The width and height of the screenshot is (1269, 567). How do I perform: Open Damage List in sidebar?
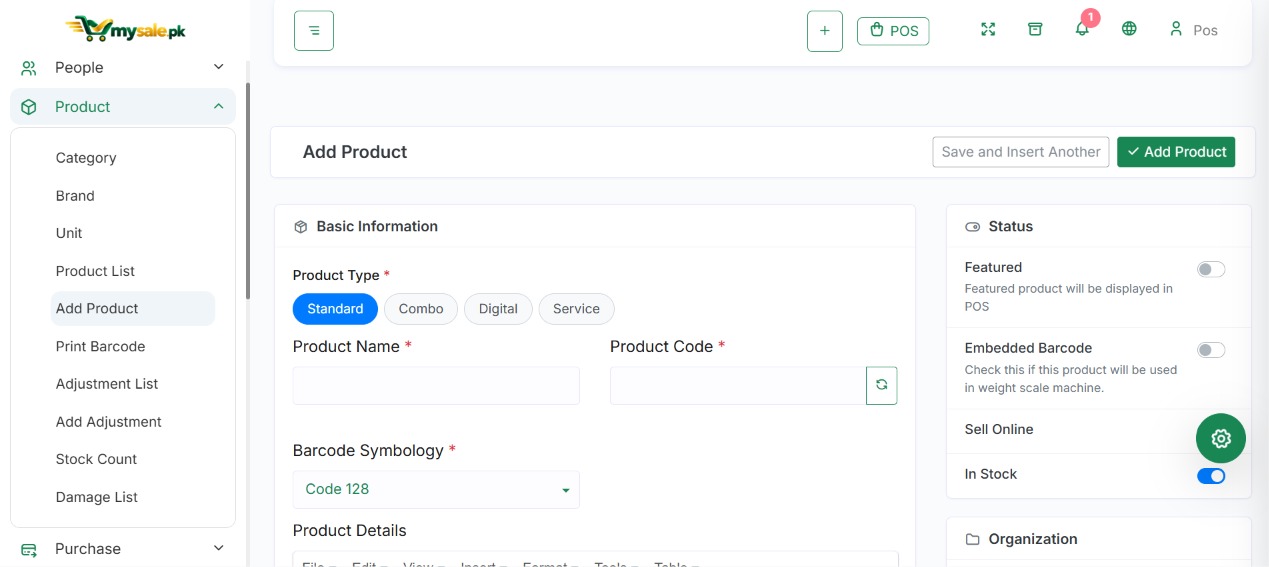click(x=97, y=497)
